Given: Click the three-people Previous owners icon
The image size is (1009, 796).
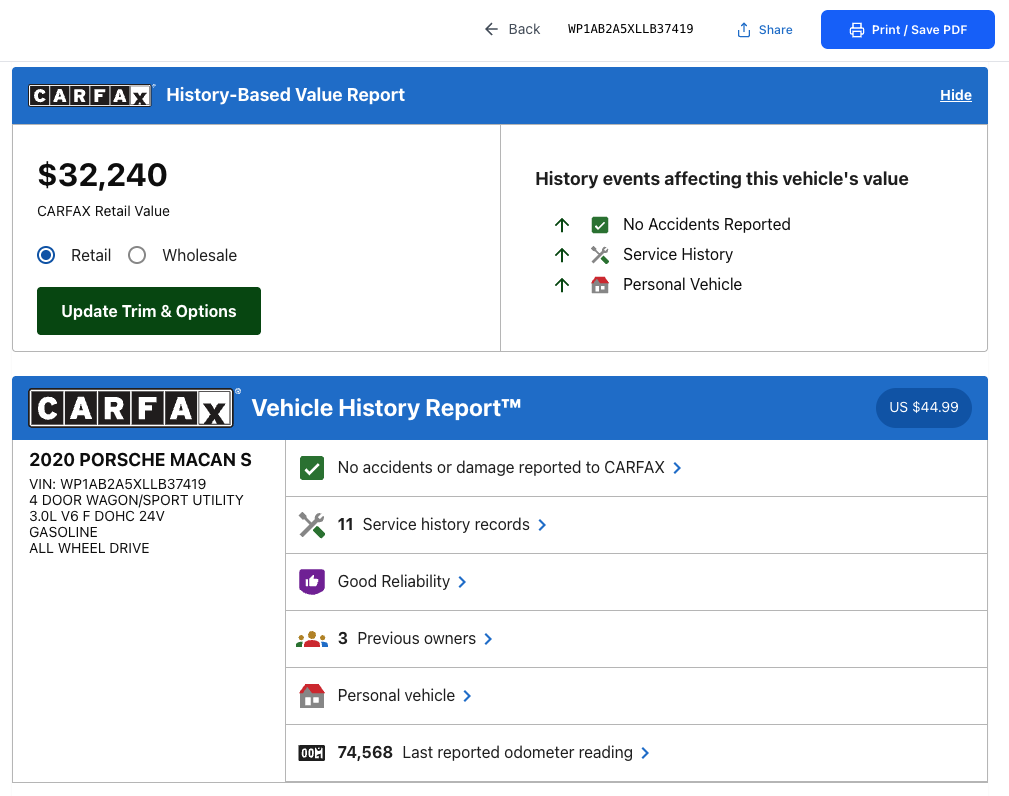Looking at the screenshot, I should pyautogui.click(x=312, y=639).
